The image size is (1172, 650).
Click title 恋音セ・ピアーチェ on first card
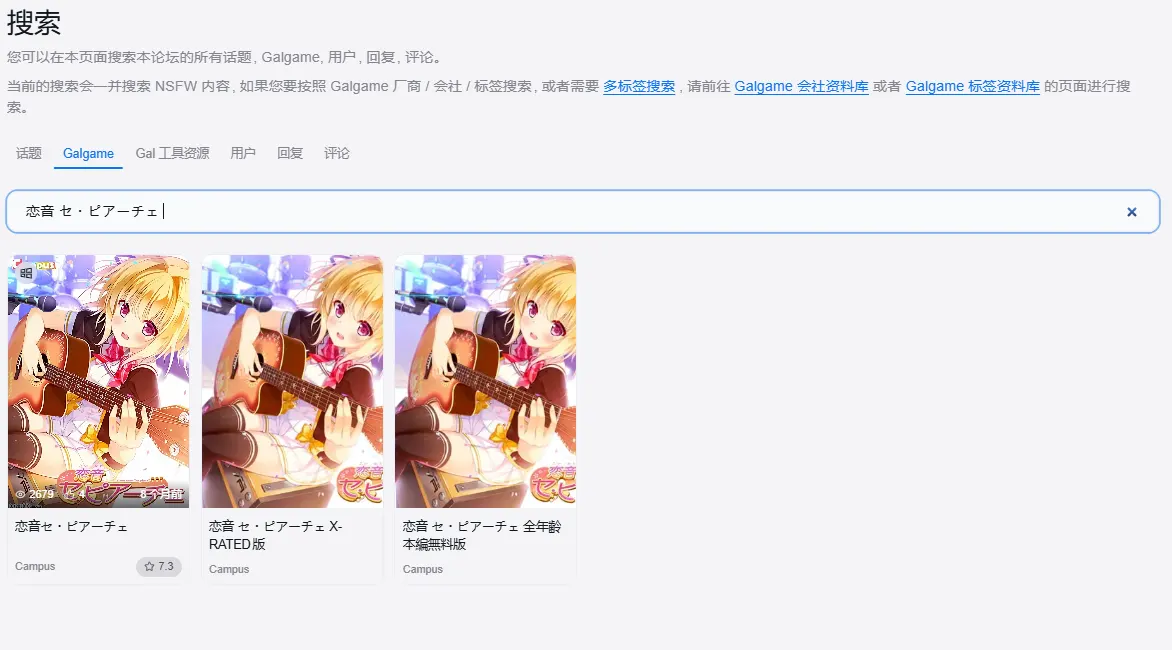coord(71,527)
